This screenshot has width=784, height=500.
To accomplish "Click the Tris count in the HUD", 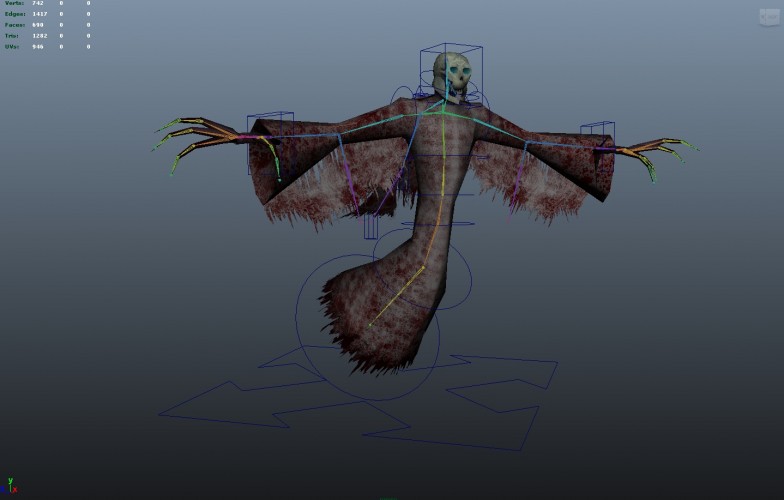I will coord(40,36).
